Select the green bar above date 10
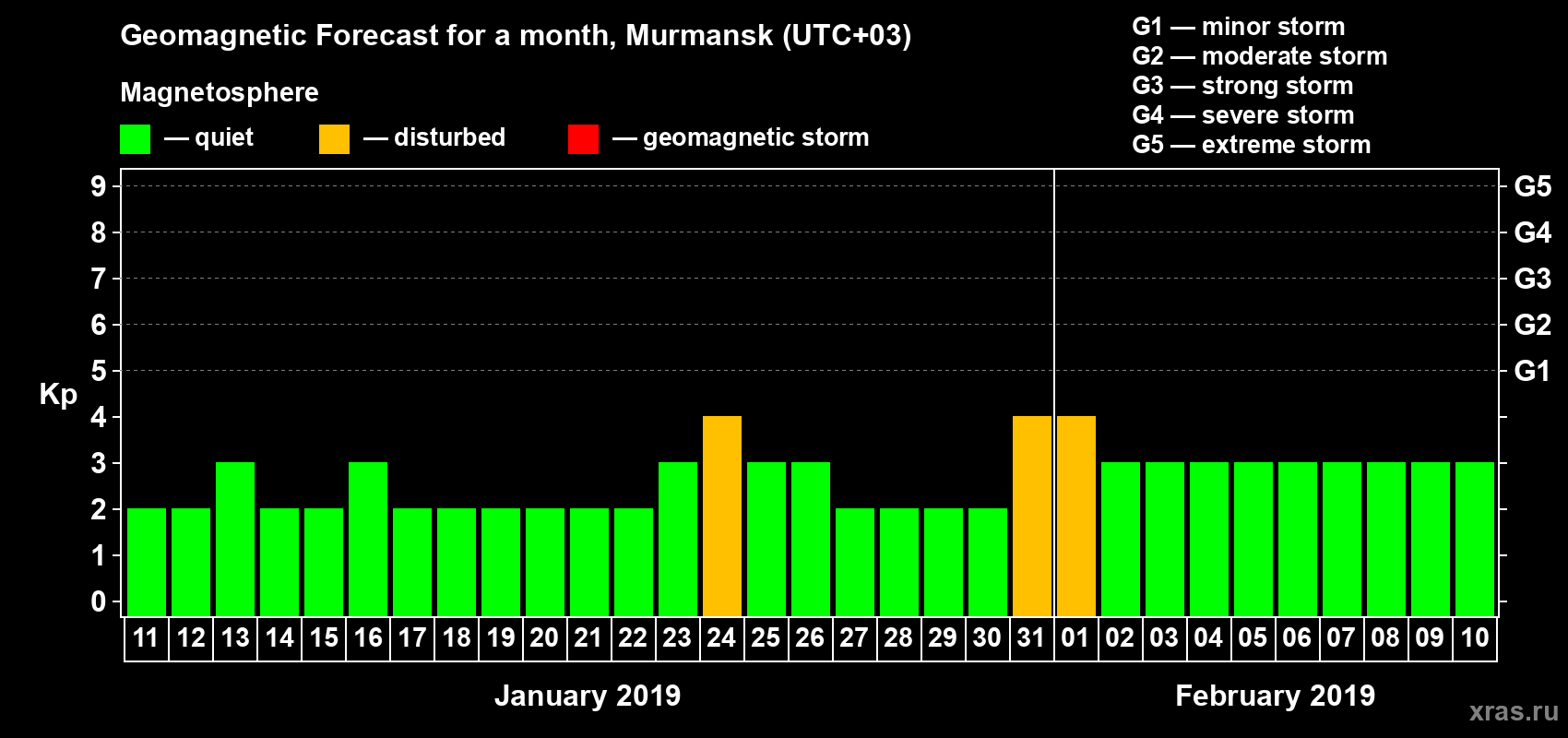The image size is (1568, 738). coord(1475,540)
